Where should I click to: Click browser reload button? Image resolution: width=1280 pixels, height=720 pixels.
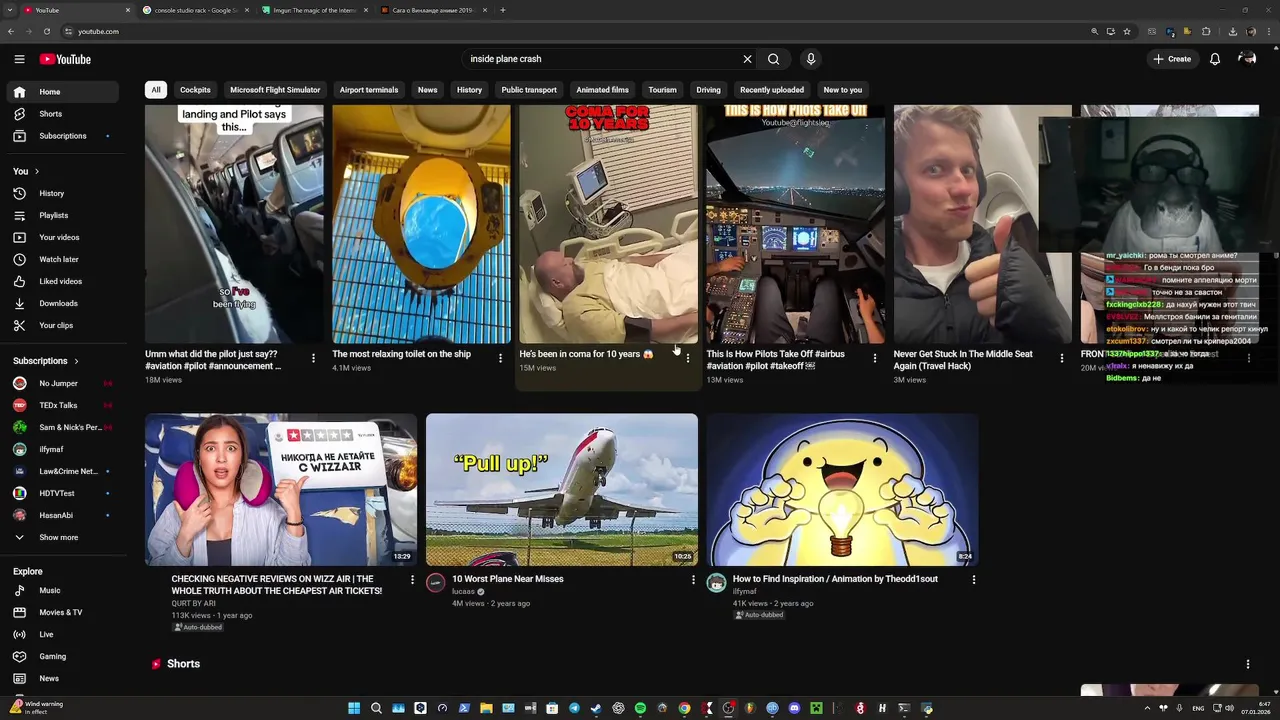point(47,31)
